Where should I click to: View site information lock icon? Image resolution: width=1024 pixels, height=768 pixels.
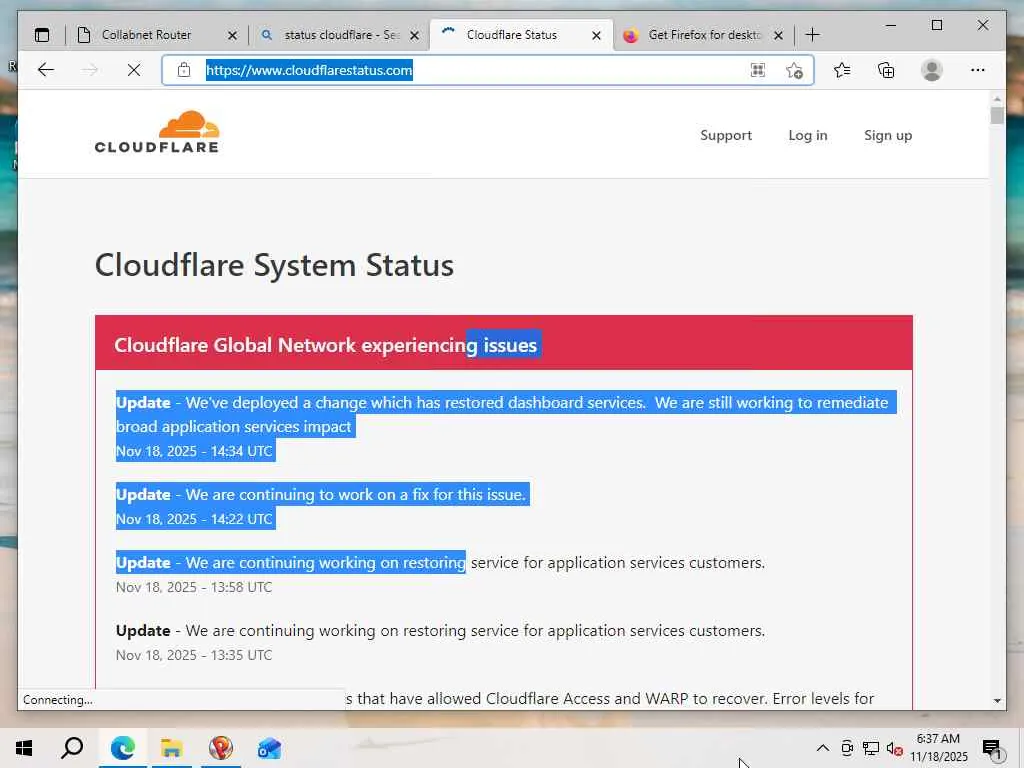click(x=184, y=70)
